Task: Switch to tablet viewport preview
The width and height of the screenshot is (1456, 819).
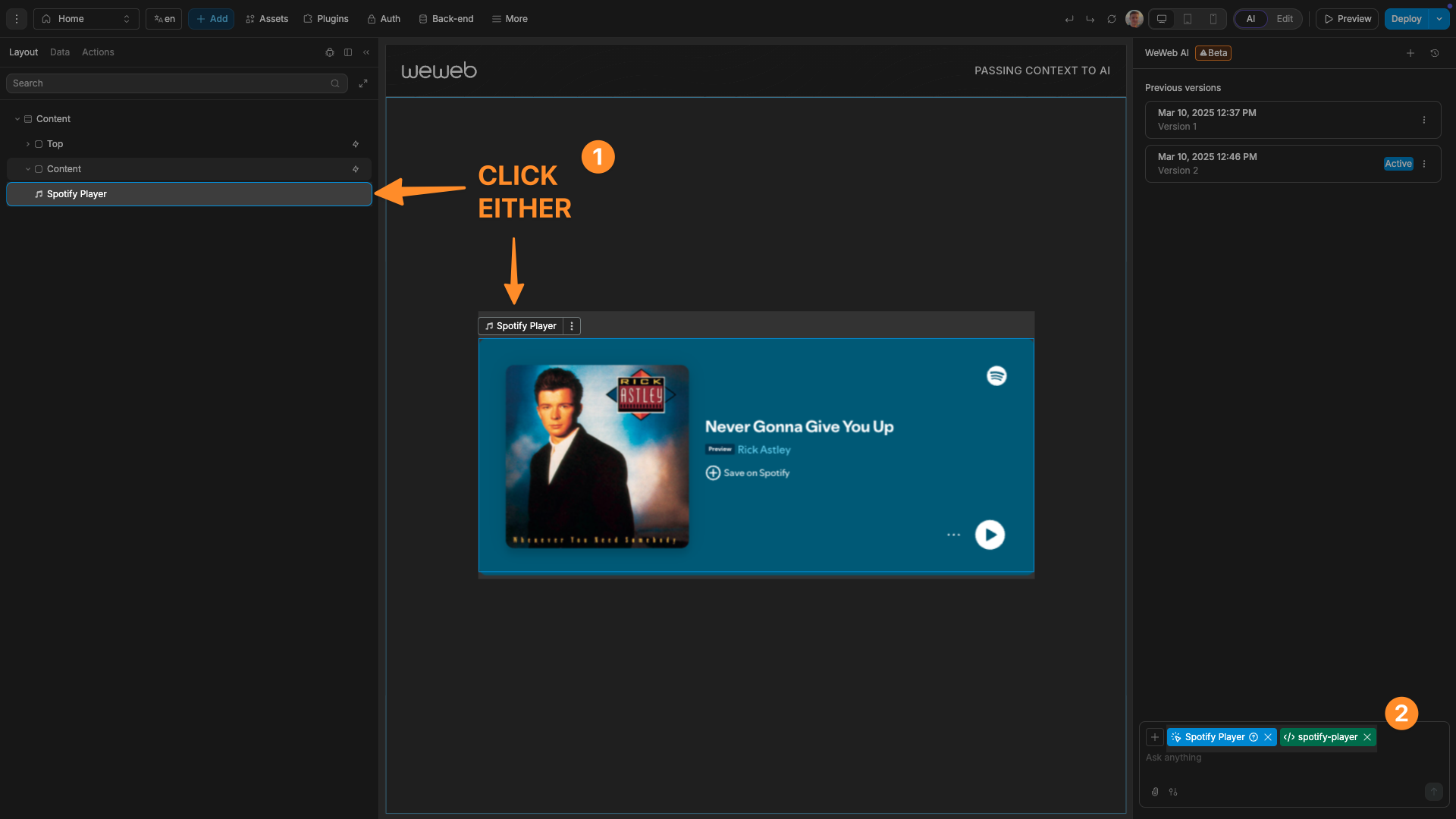Action: click(1188, 18)
